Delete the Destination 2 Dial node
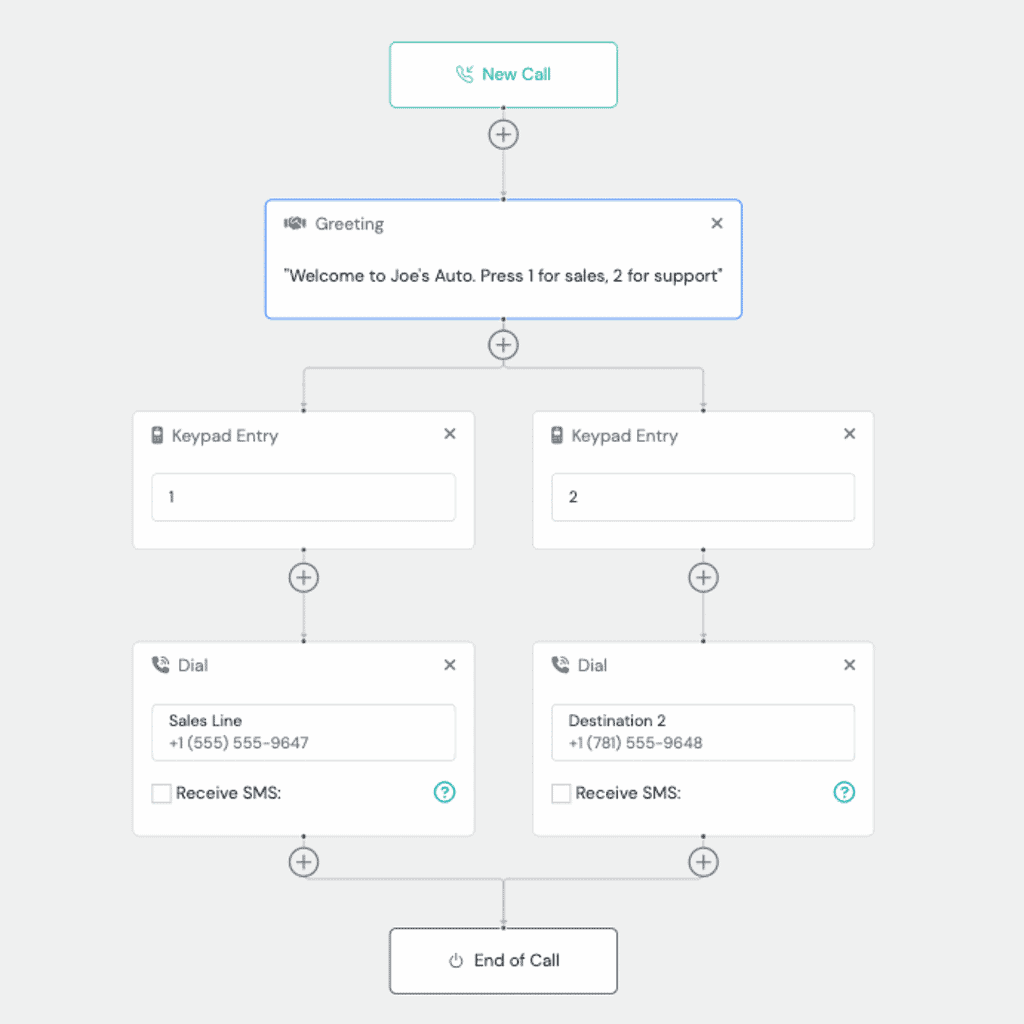This screenshot has width=1024, height=1024. tap(850, 665)
